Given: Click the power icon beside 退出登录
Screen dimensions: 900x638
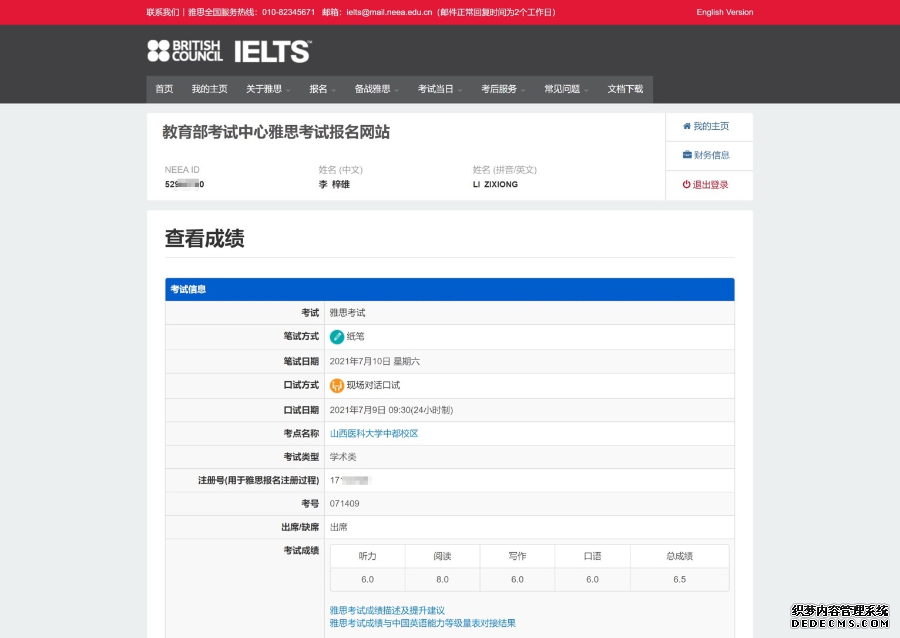Looking at the screenshot, I should [x=687, y=185].
